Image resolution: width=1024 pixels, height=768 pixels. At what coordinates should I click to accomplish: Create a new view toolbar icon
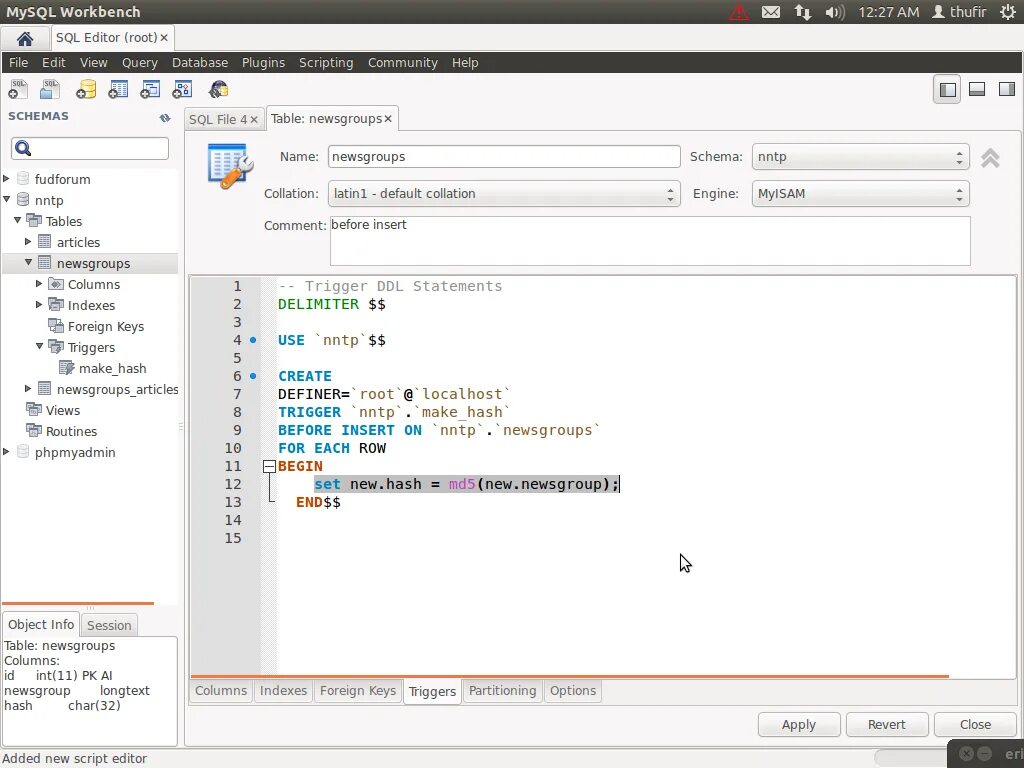[x=150, y=89]
